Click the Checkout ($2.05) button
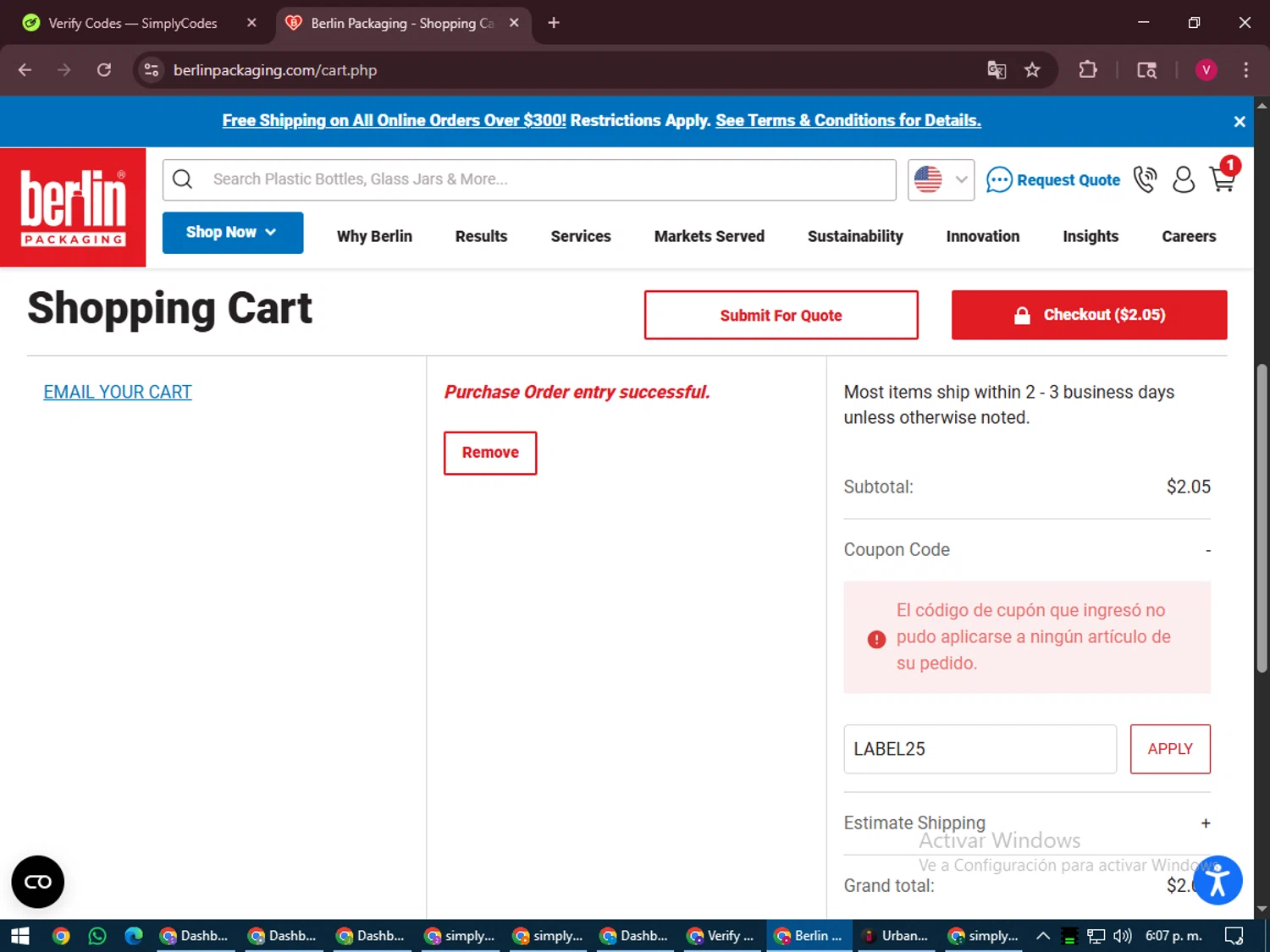Screen dimensions: 1270x952 [x=1089, y=315]
